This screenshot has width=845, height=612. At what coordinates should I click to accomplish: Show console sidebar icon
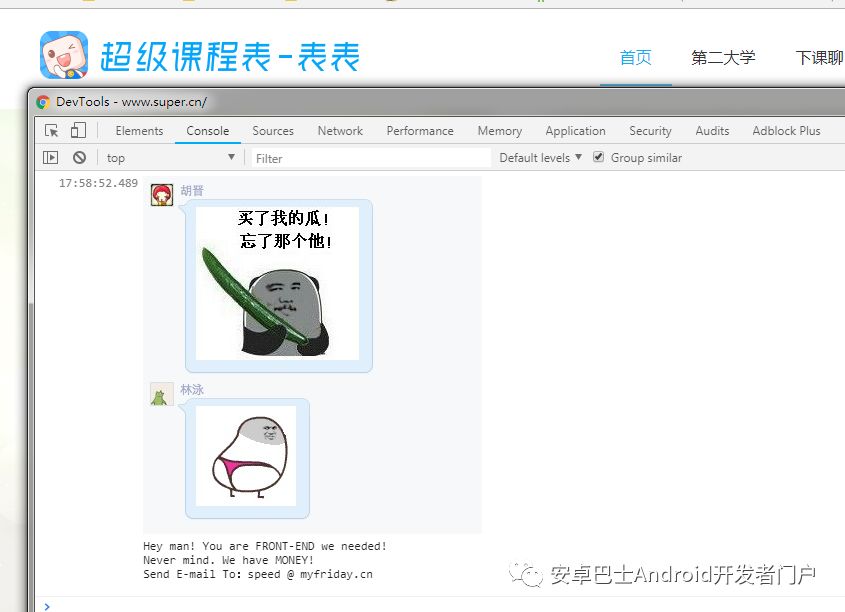pyautogui.click(x=50, y=158)
